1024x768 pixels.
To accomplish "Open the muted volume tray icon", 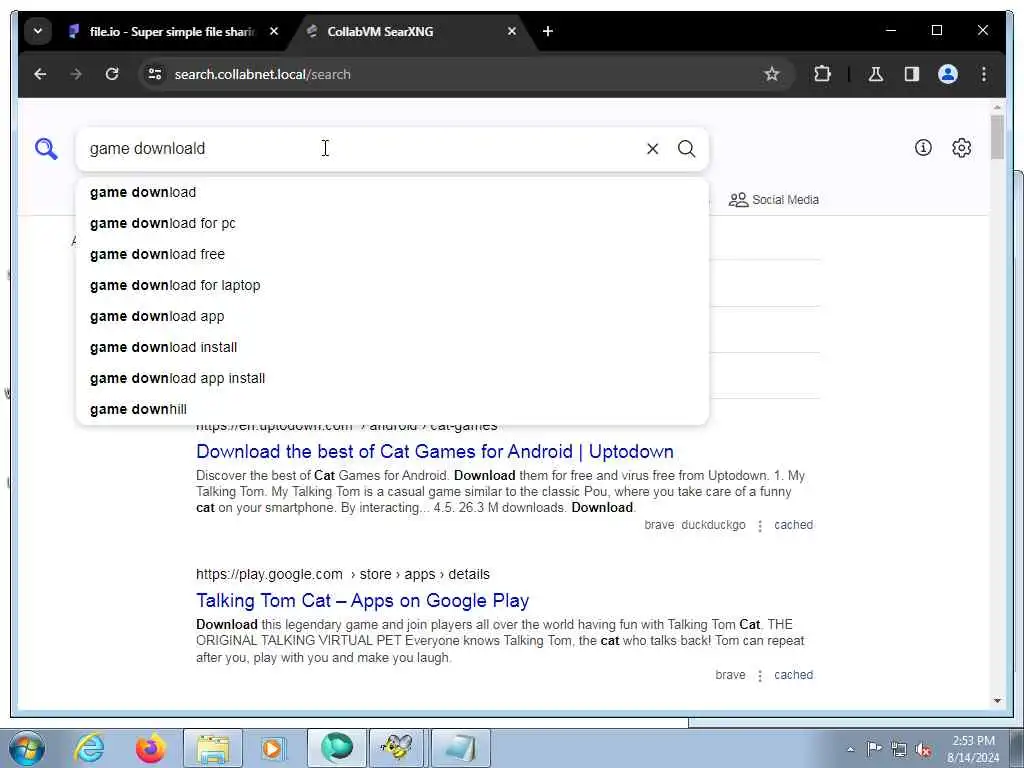I will point(923,750).
